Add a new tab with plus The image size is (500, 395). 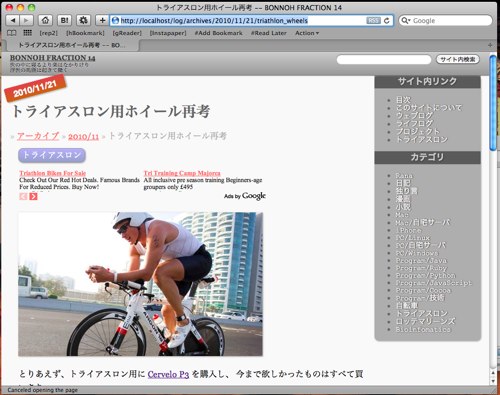pos(490,45)
